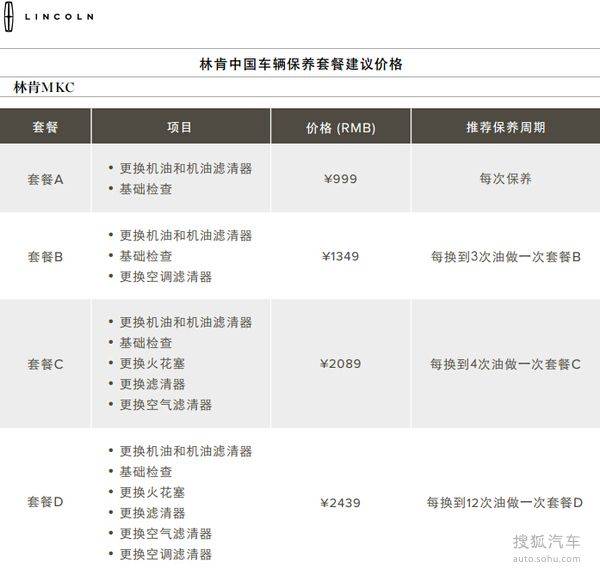
Task: Select the 套餐C row label
Action: 45,364
